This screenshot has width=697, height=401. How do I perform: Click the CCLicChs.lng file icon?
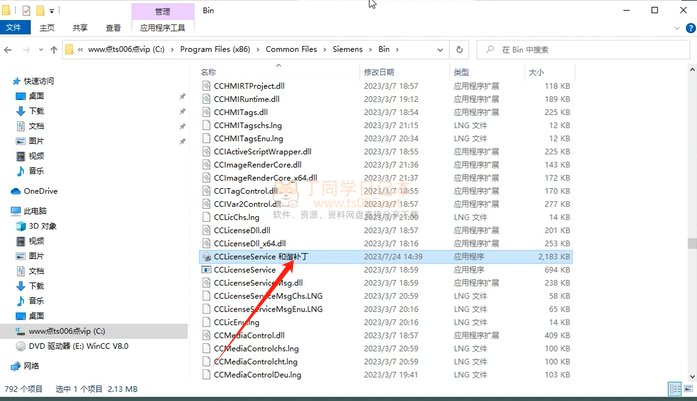206,217
